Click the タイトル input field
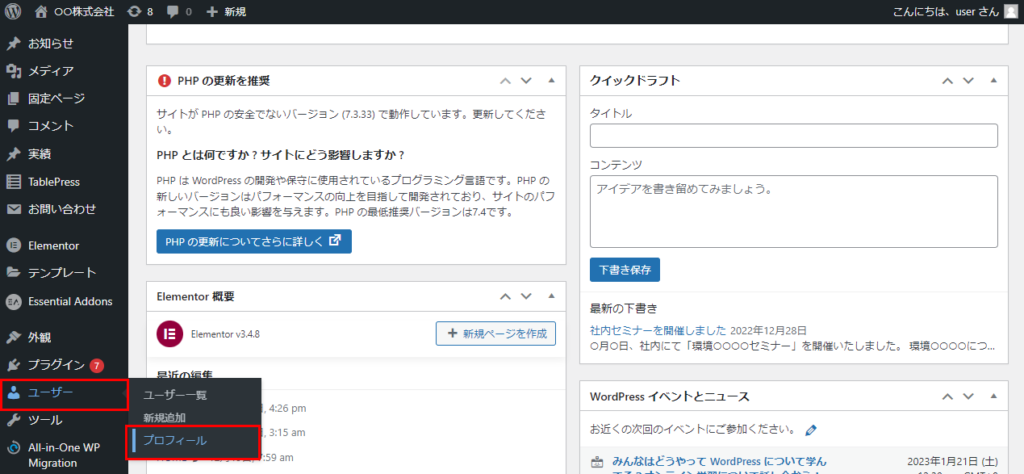The width and height of the screenshot is (1024, 474). [793, 136]
